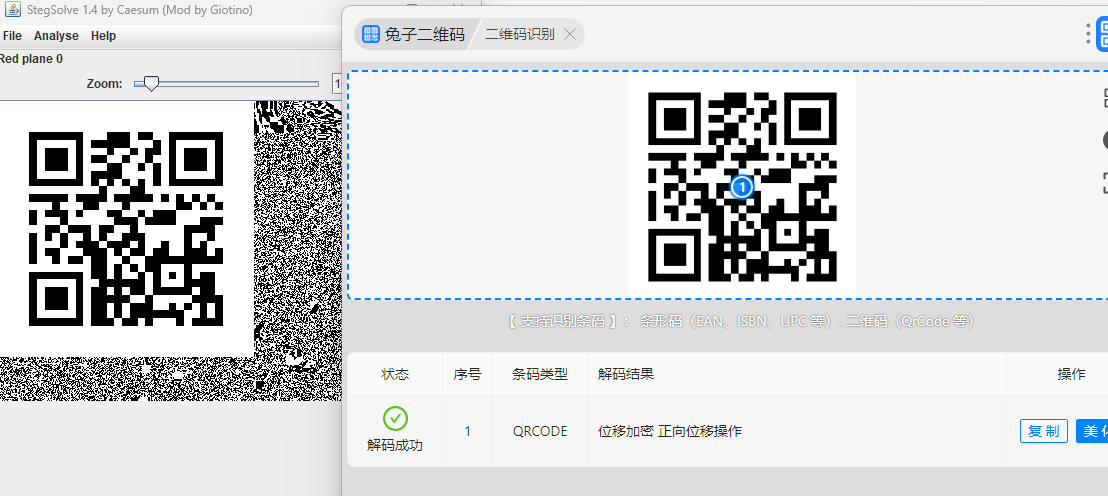Open the three-dot more options menu
This screenshot has width=1108, height=496.
(x=1088, y=34)
